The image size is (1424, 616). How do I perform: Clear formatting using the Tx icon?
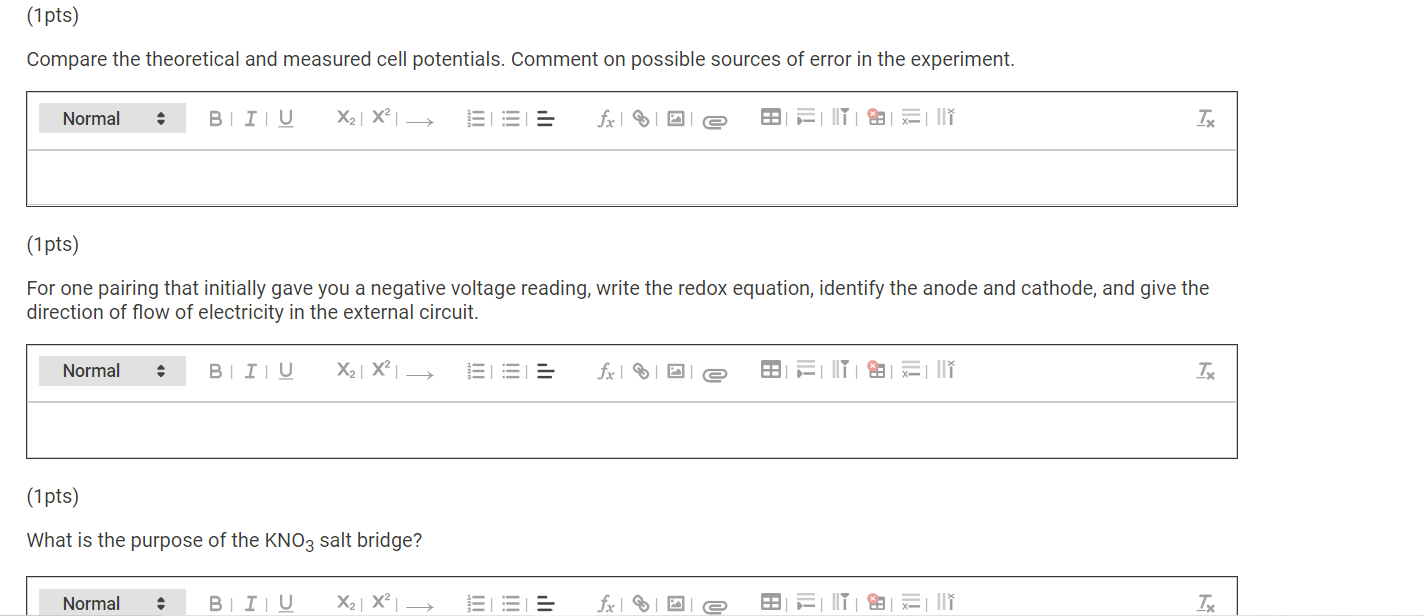[1205, 118]
